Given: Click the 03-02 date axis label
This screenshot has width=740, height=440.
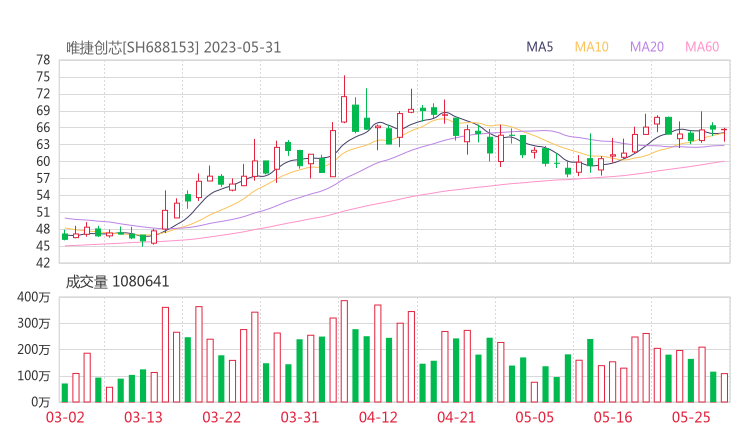Looking at the screenshot, I should coord(65,418).
